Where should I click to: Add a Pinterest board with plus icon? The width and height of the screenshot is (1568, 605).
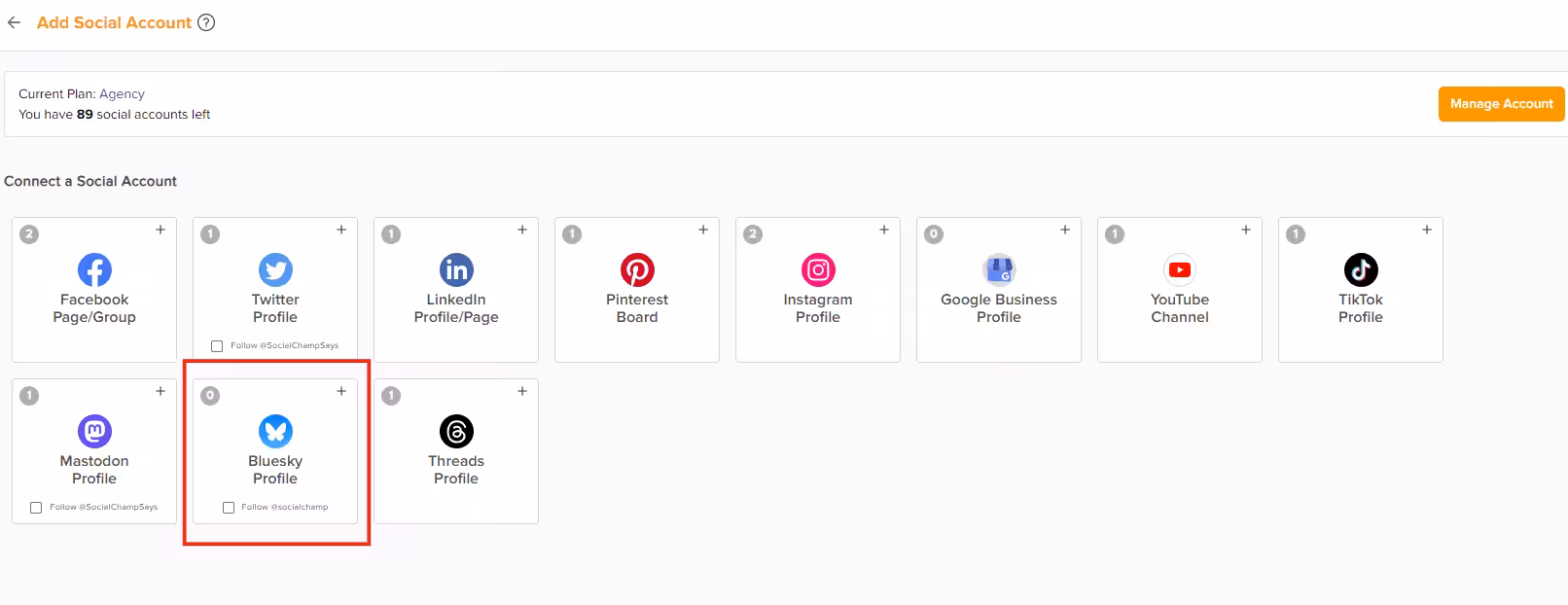[x=703, y=230]
